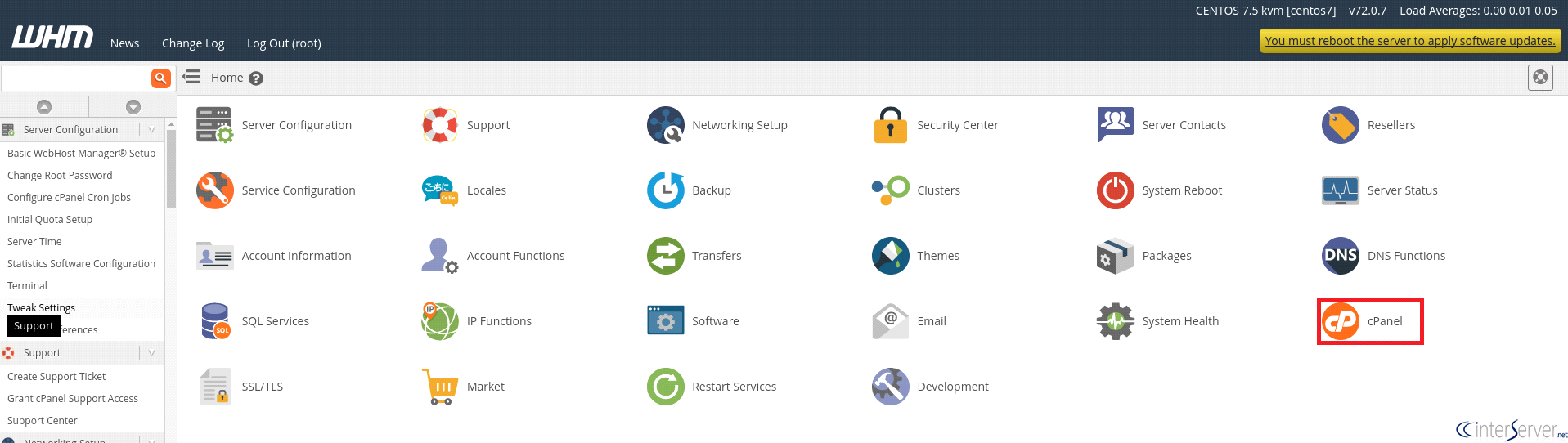Click Log Out (root)
The height and width of the screenshot is (443, 1568).
pyautogui.click(x=284, y=43)
